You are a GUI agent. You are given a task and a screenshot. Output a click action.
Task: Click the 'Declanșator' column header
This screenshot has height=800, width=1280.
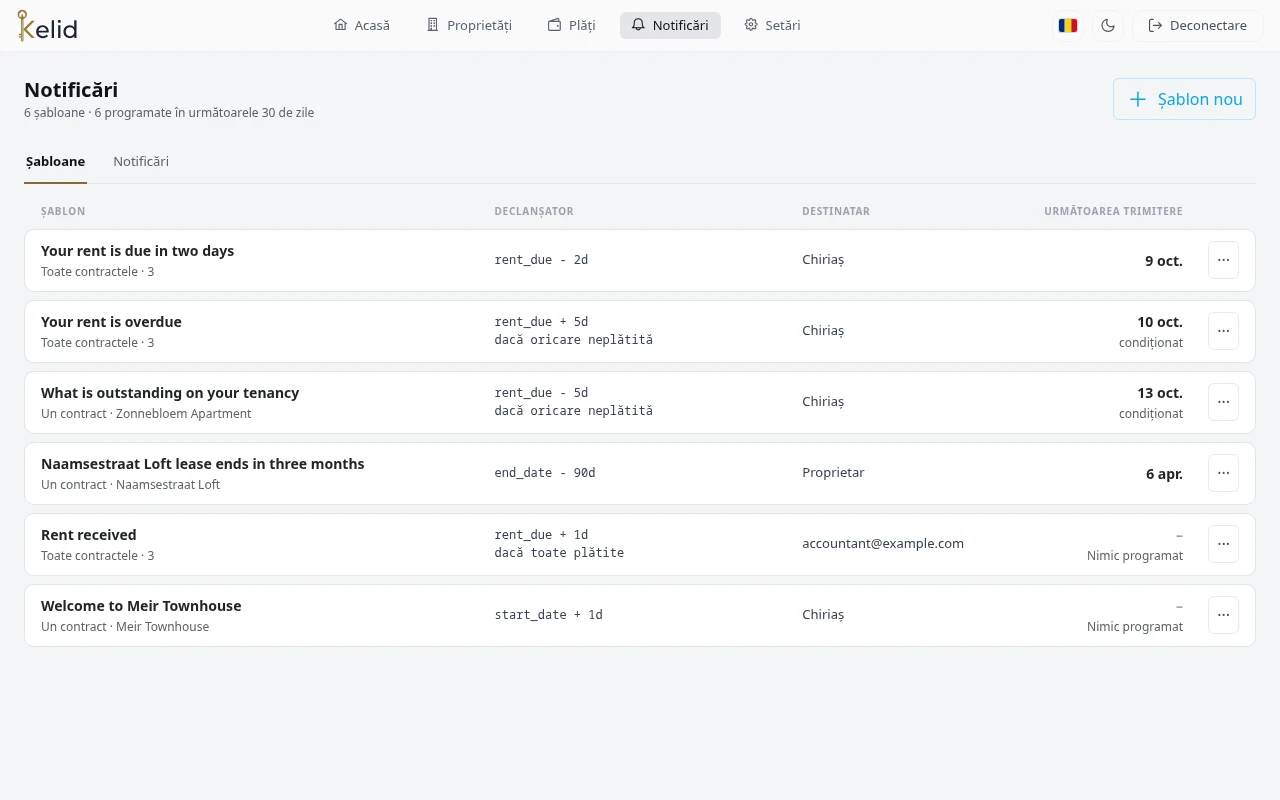(534, 212)
